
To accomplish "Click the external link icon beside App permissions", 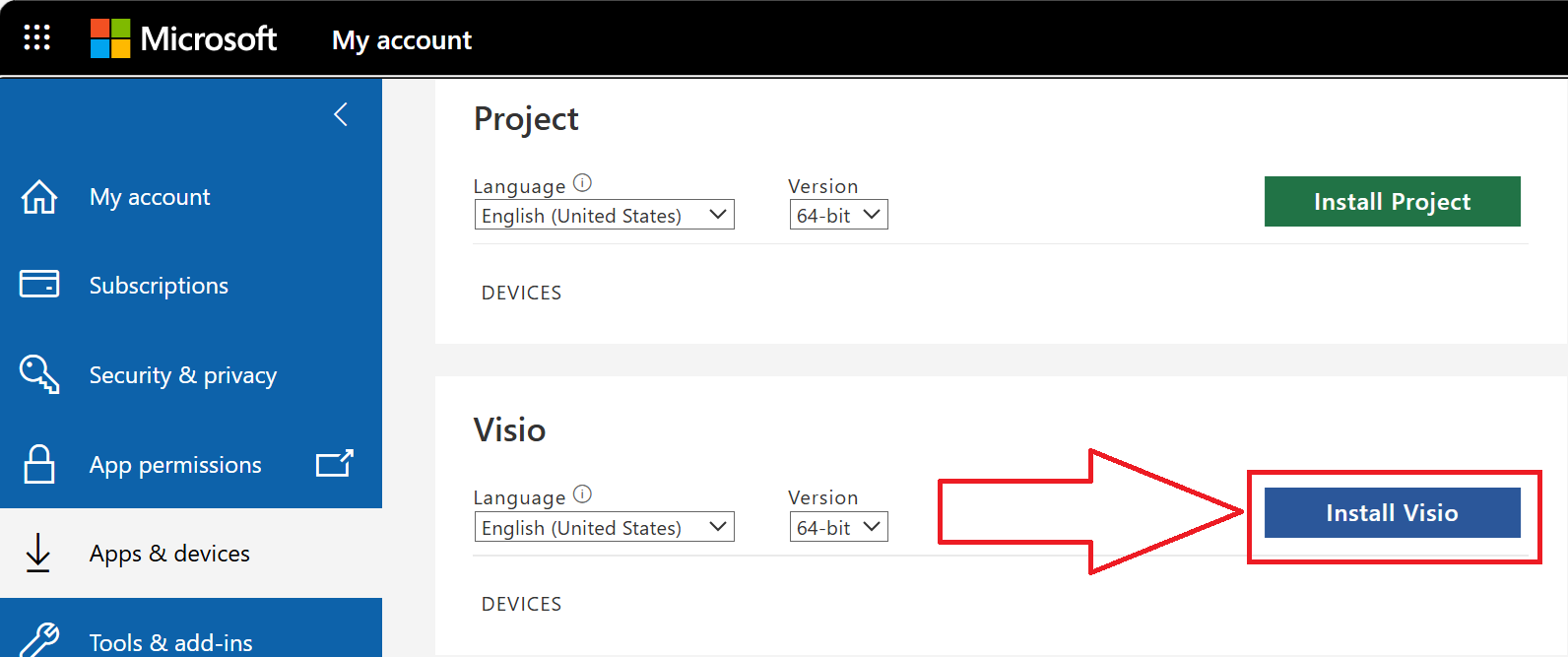I will pos(334,463).
